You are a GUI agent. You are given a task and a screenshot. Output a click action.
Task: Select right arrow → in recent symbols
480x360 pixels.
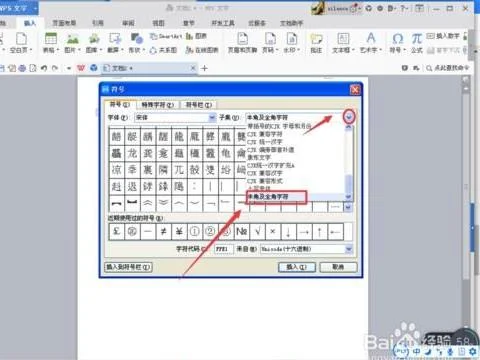(304, 231)
